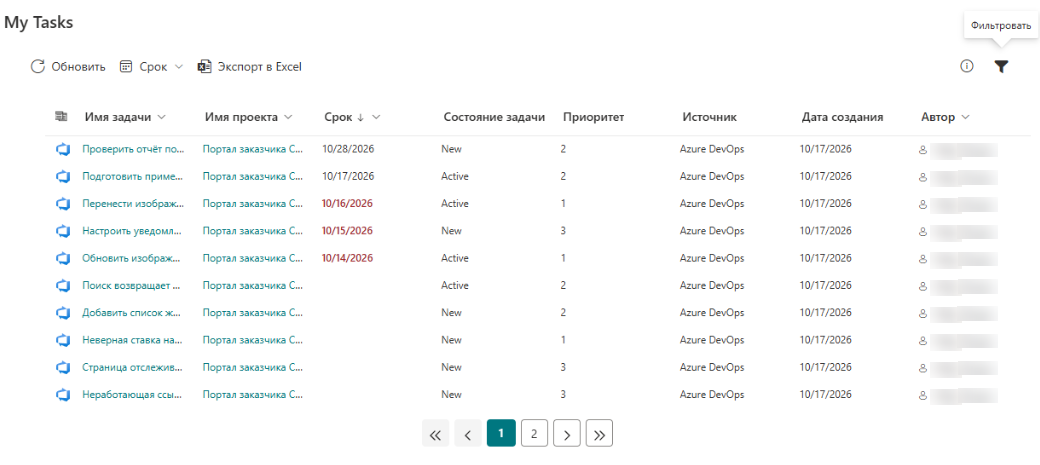Screen dimensions: 1040x465
Task: Go to next page arrow button
Action: pos(567,434)
